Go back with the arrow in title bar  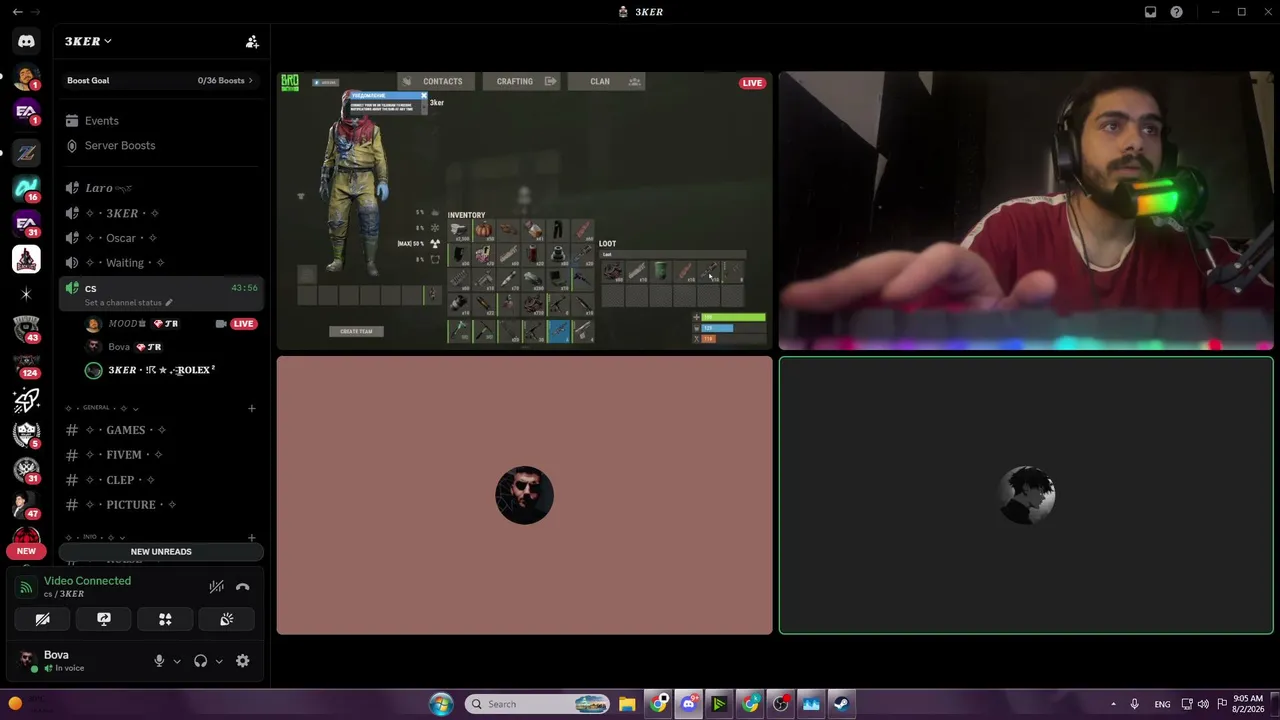(x=17, y=12)
